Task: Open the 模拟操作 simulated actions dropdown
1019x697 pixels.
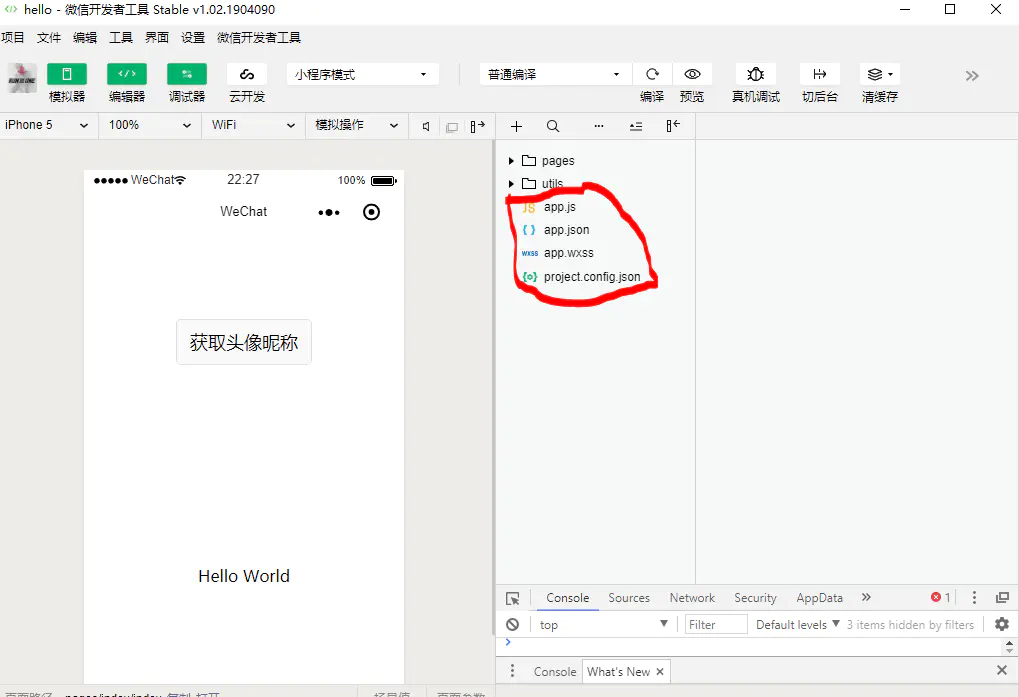Action: pyautogui.click(x=357, y=125)
